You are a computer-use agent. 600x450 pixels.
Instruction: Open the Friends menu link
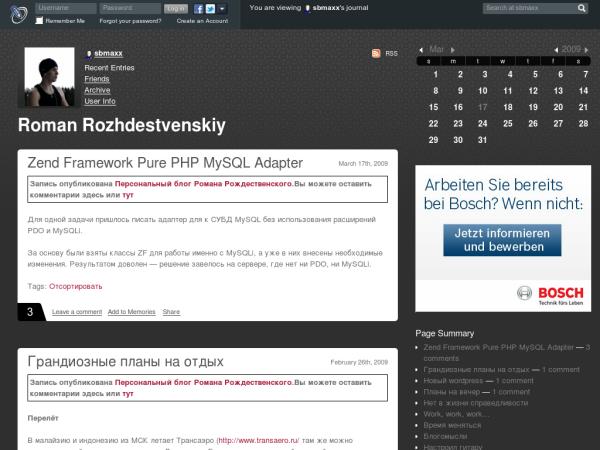[97, 79]
